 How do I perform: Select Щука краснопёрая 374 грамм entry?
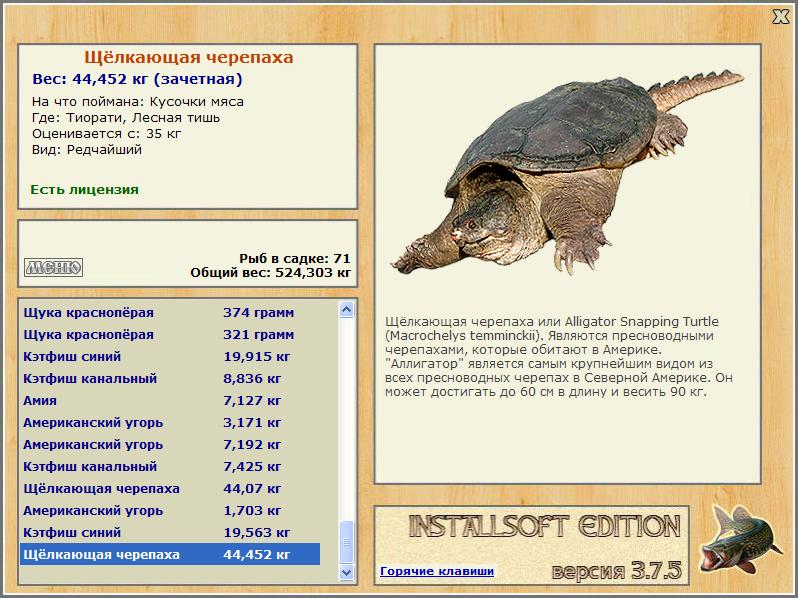[170, 312]
